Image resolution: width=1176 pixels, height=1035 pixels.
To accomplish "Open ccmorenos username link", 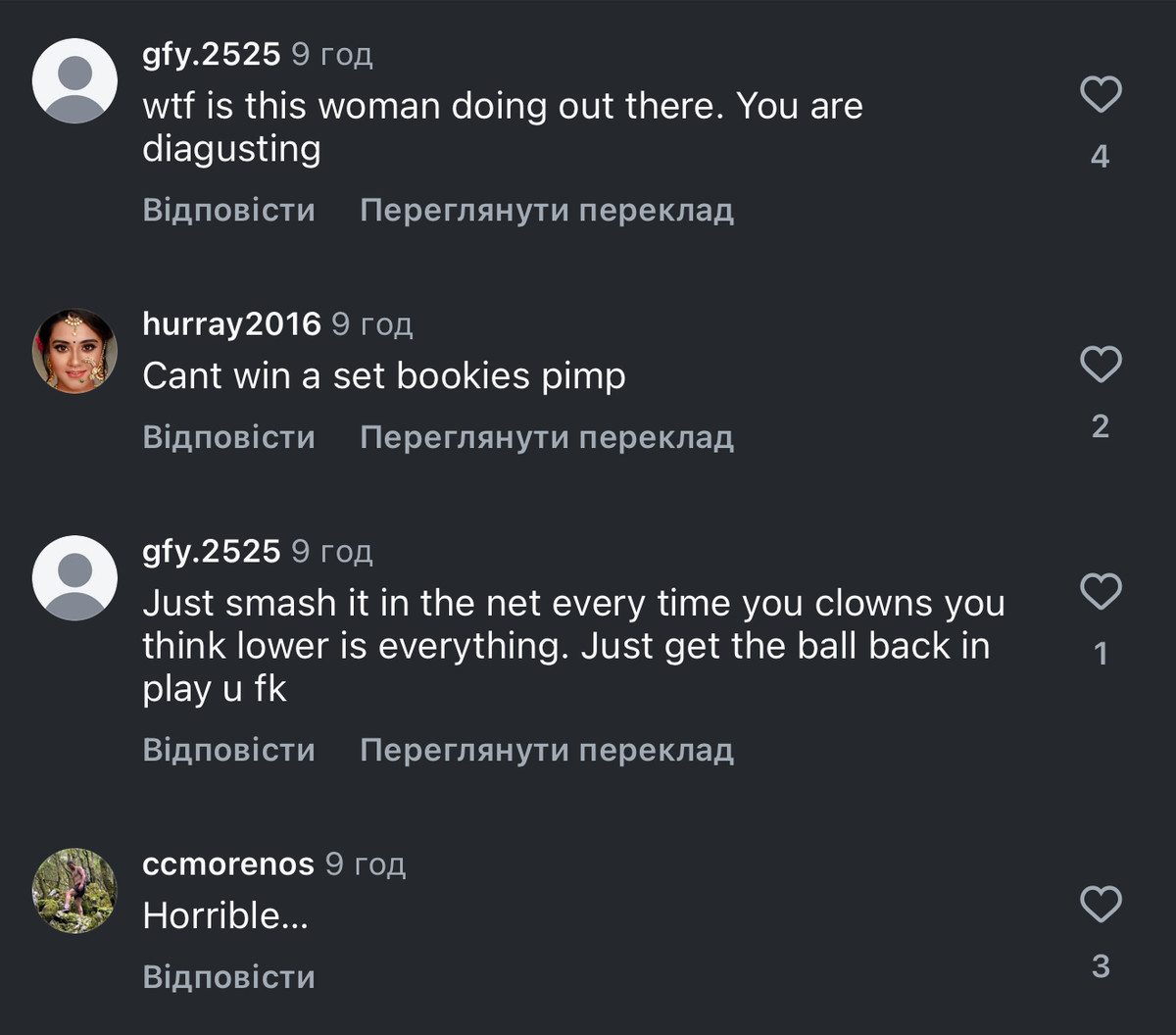I will [x=228, y=863].
